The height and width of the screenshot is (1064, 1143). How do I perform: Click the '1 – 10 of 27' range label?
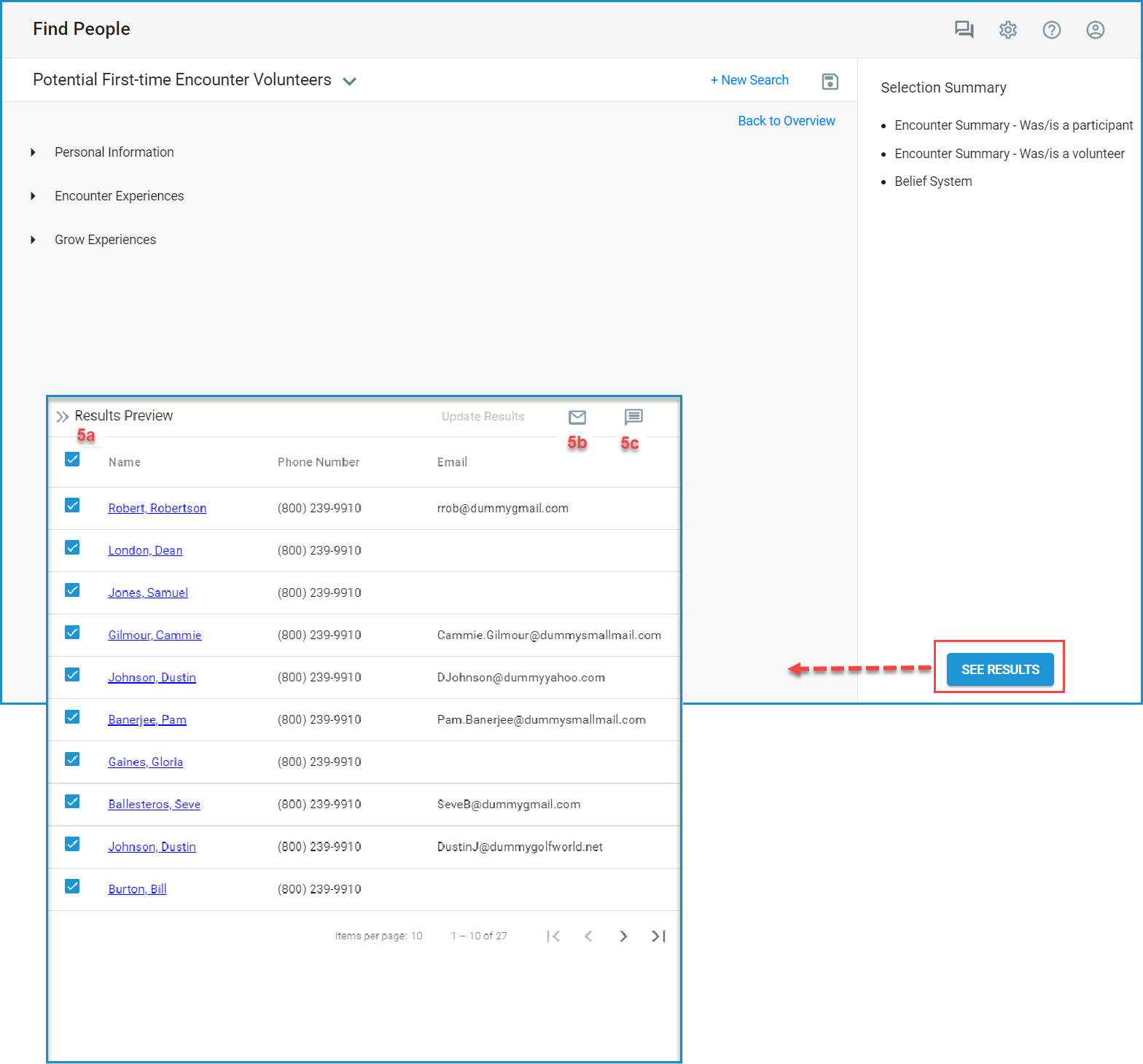point(479,936)
